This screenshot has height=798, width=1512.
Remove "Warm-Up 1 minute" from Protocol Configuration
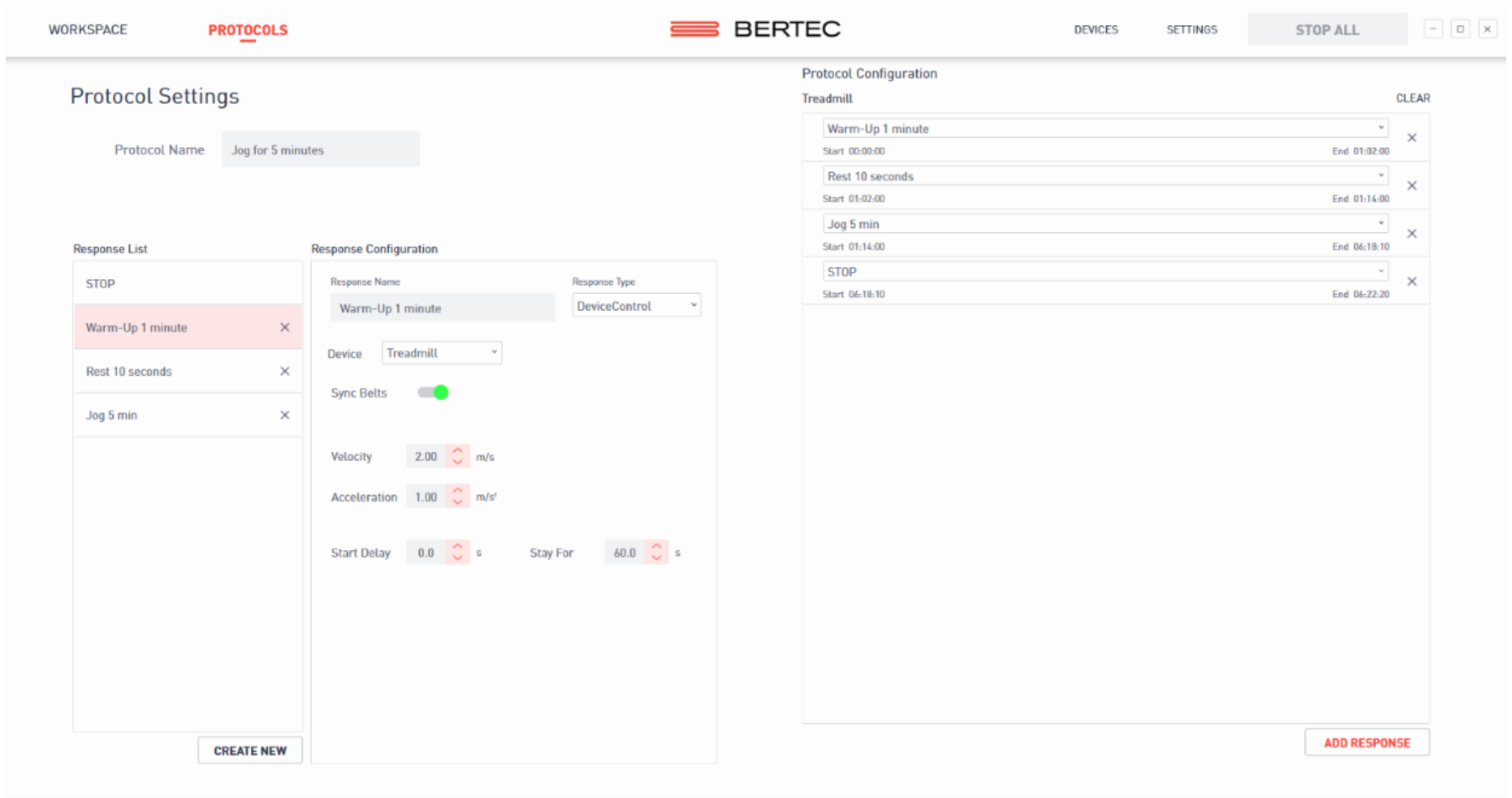(x=1412, y=139)
